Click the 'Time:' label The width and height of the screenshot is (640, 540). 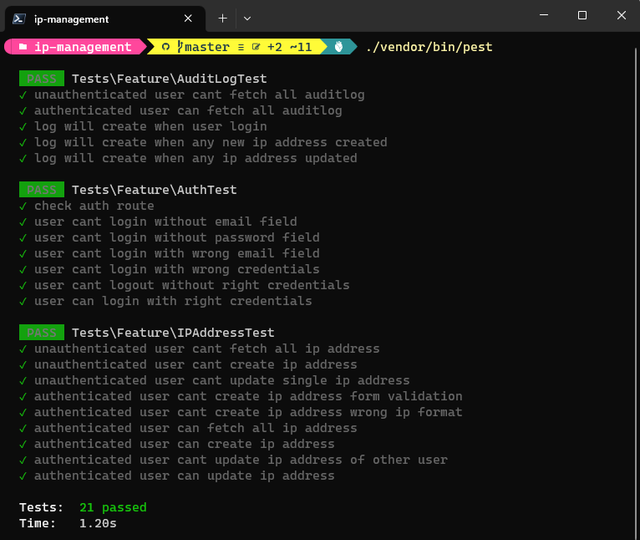38,523
